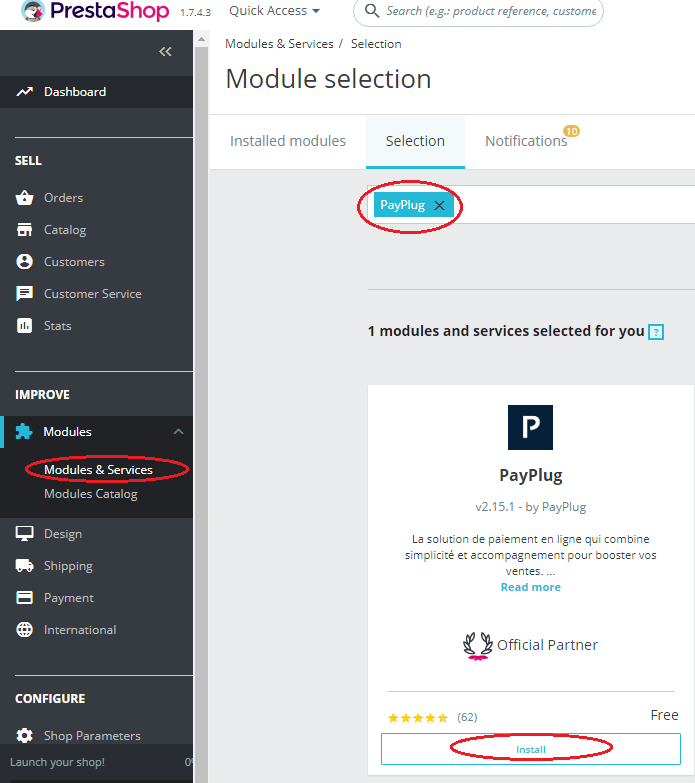This screenshot has height=783, width=695.
Task: Click the Orders basket icon
Action: [x=24, y=198]
